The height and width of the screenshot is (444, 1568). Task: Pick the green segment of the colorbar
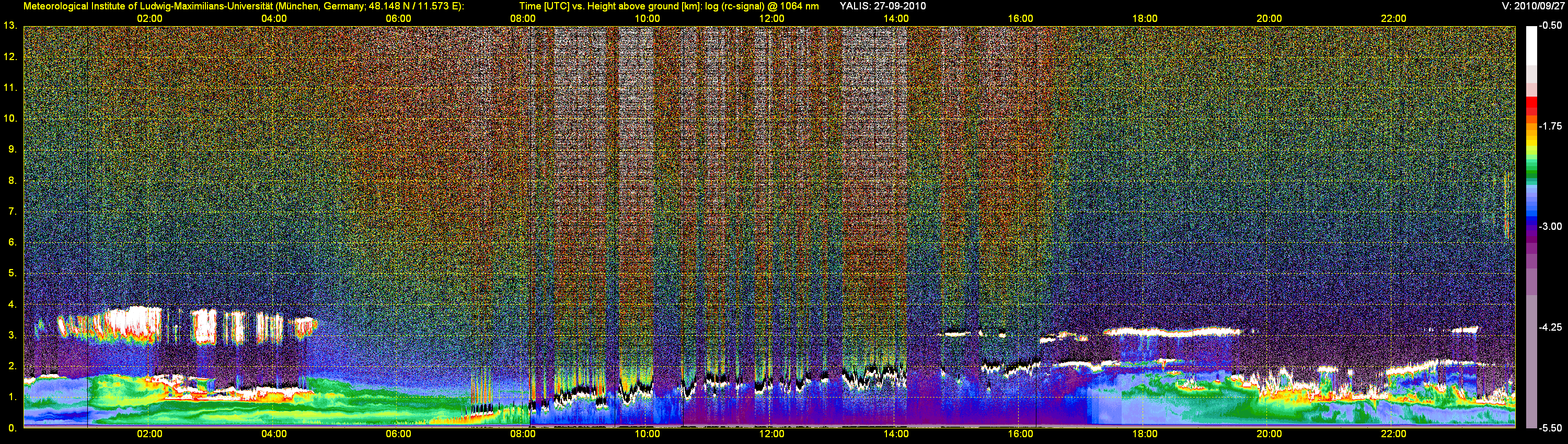[x=1531, y=172]
